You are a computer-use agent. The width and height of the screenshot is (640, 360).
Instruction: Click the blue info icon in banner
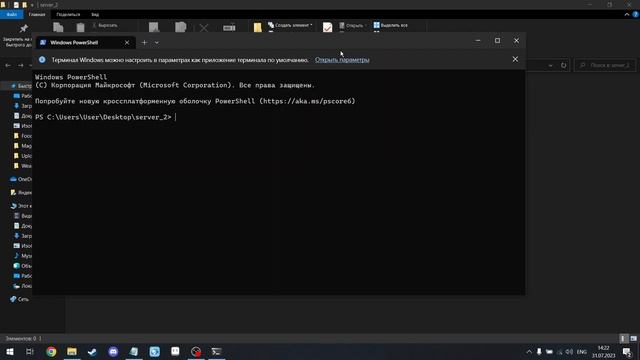point(42,60)
